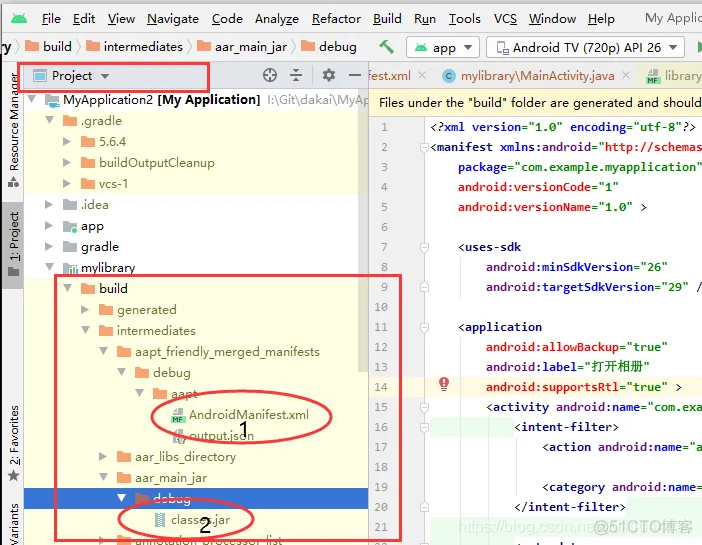The image size is (702, 545).
Task: Select the buildOutputCleanup folder row
Action: pos(196,163)
